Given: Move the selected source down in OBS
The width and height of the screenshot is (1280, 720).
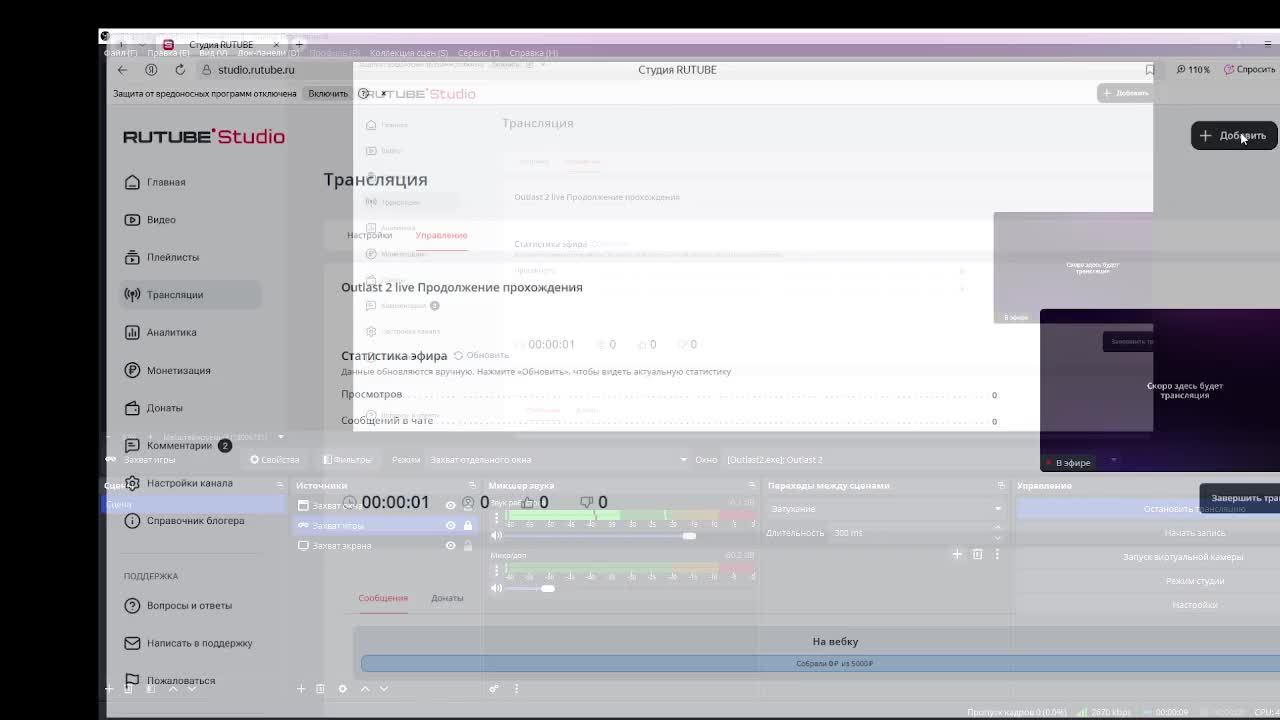Looking at the screenshot, I should (x=383, y=688).
